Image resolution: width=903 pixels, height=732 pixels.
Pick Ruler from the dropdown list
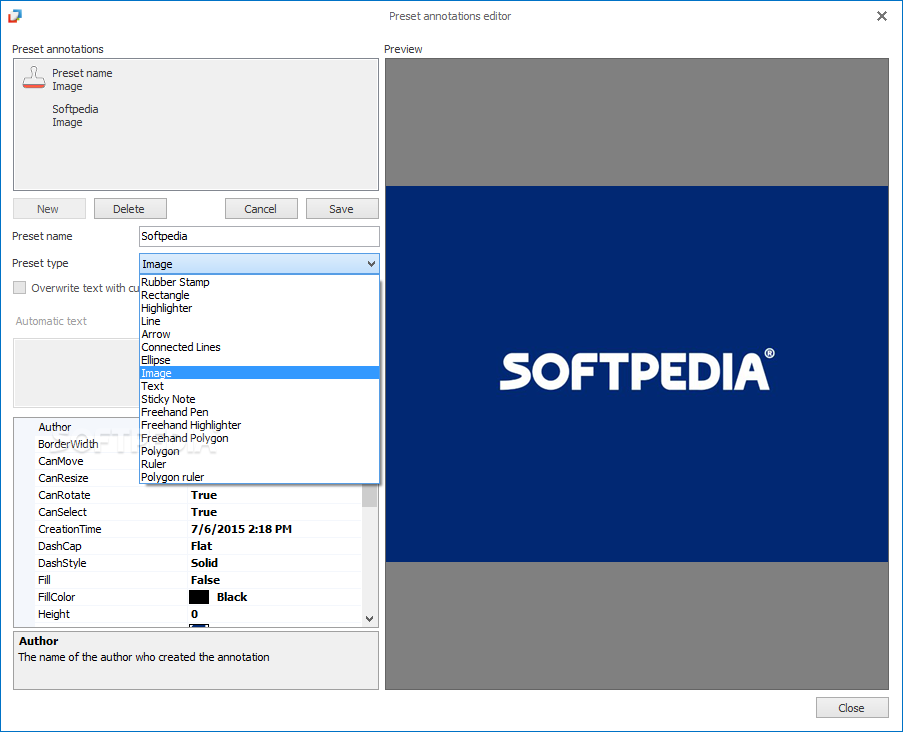[259, 464]
